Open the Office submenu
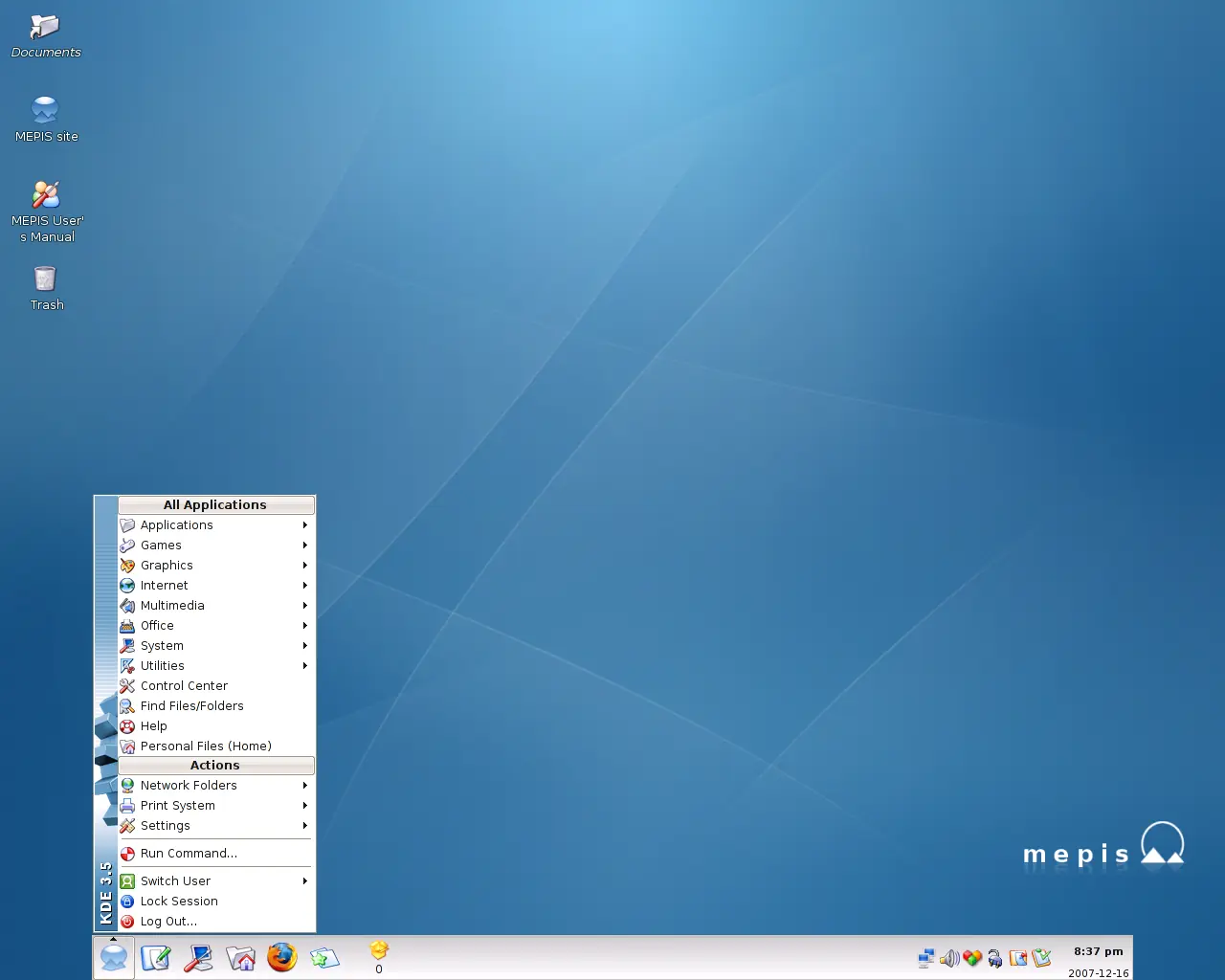This screenshot has width=1225, height=980. coord(216,626)
